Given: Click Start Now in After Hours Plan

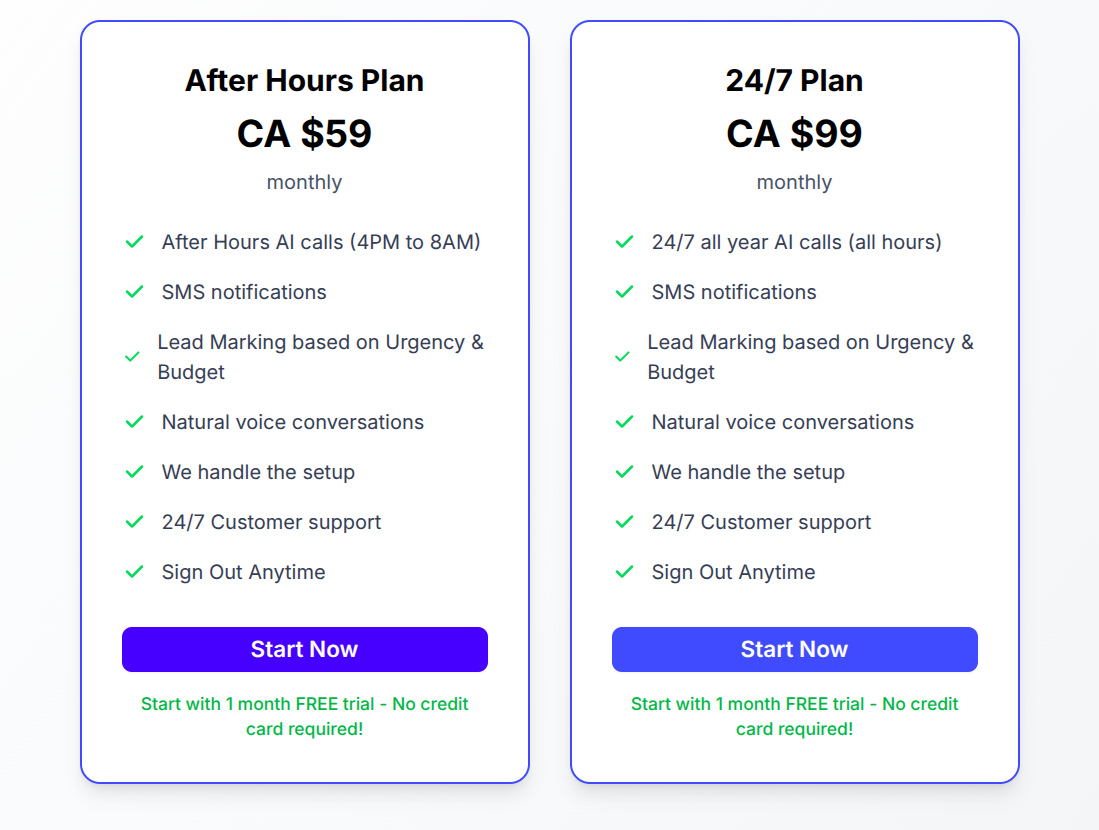Looking at the screenshot, I should [304, 649].
